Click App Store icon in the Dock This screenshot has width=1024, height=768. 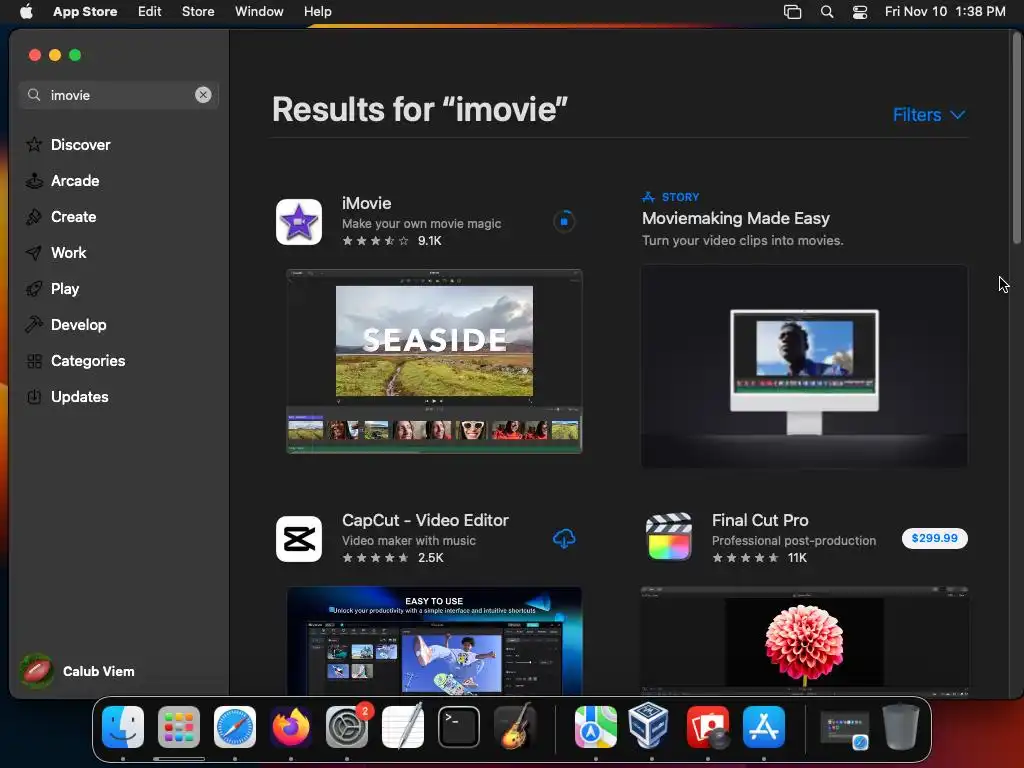click(x=763, y=727)
